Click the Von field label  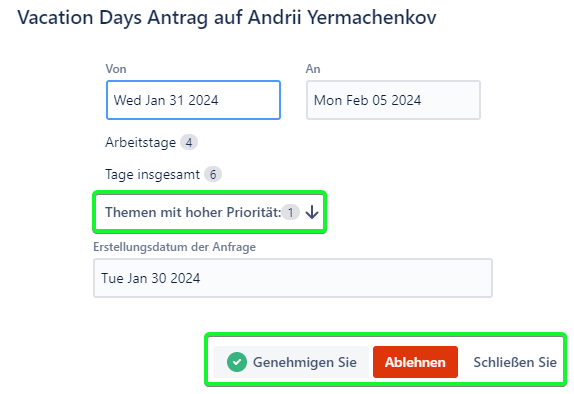point(116,69)
